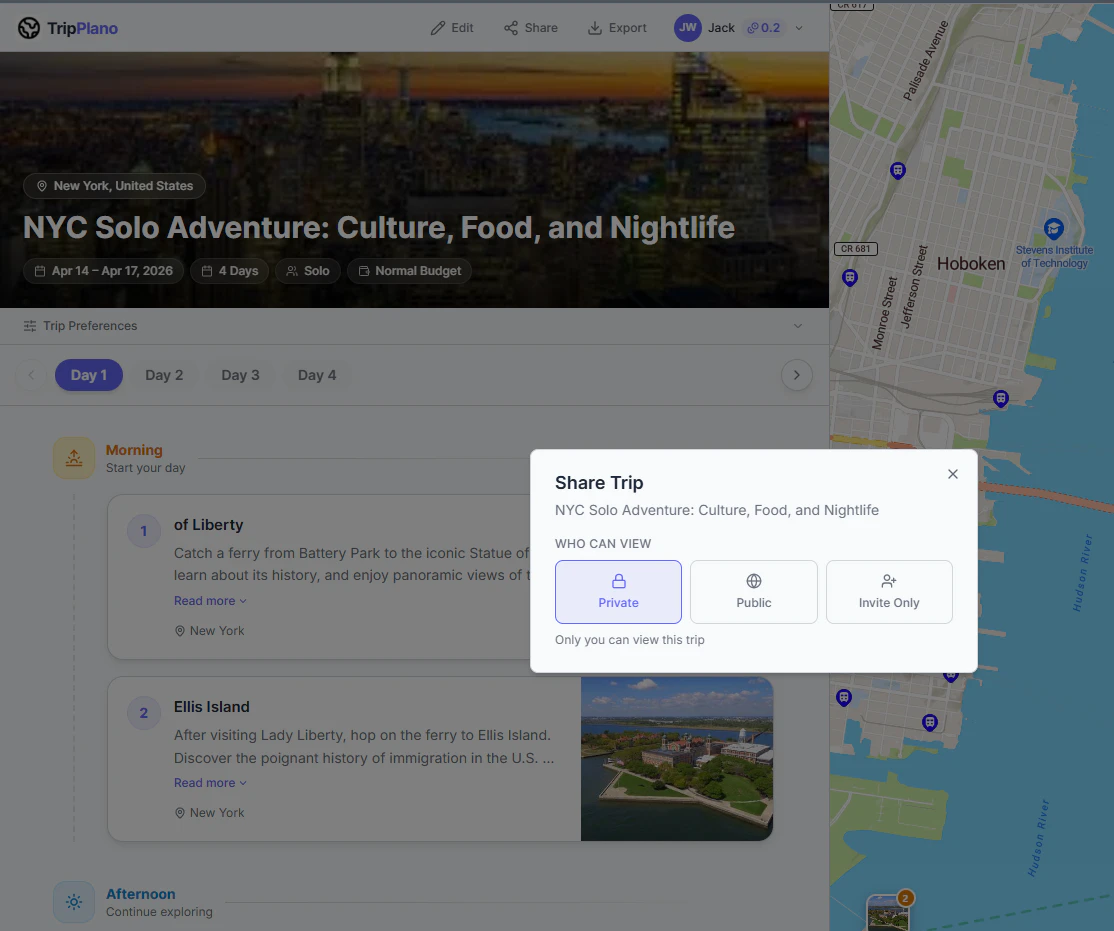Switch to the Day 4 tab

pyautogui.click(x=317, y=374)
